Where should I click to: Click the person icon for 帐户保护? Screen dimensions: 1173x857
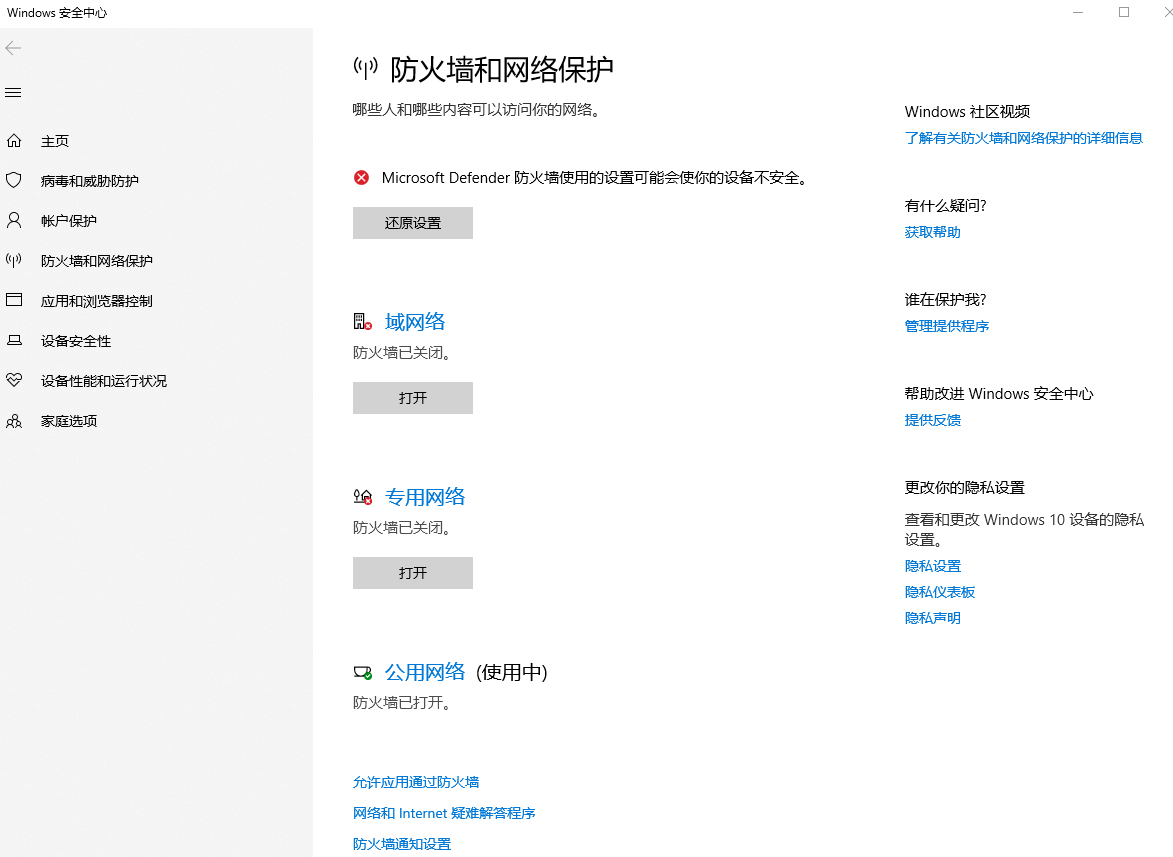click(x=13, y=220)
